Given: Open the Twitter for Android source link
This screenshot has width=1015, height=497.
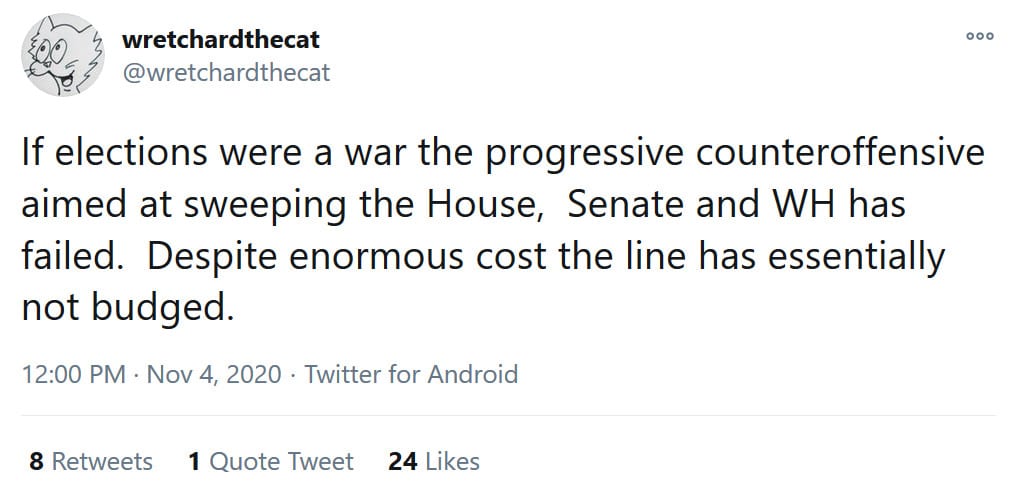Looking at the screenshot, I should (x=411, y=375).
